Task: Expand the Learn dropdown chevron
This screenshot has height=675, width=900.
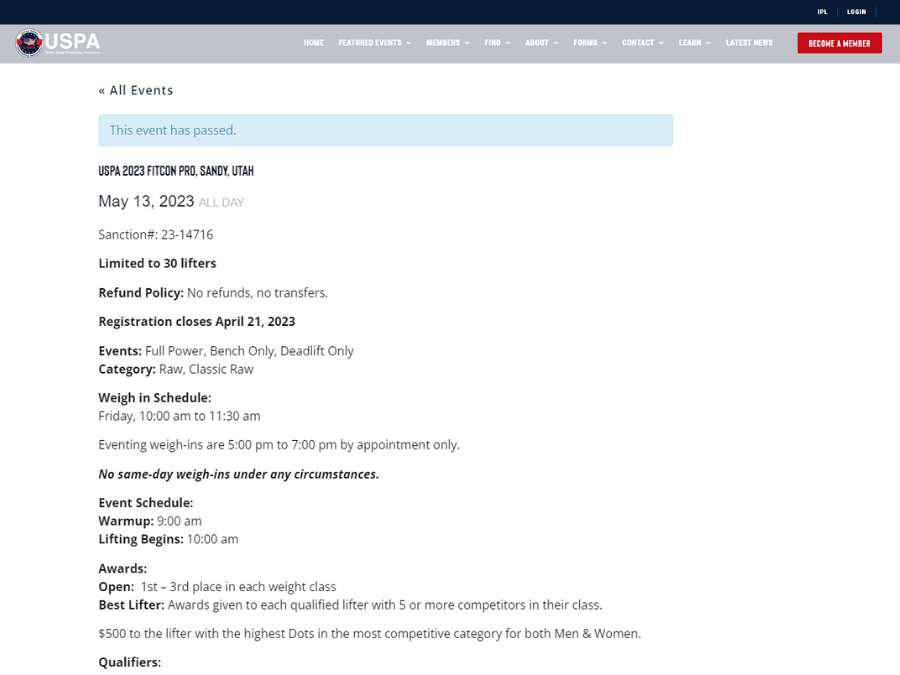Action: coord(708,44)
